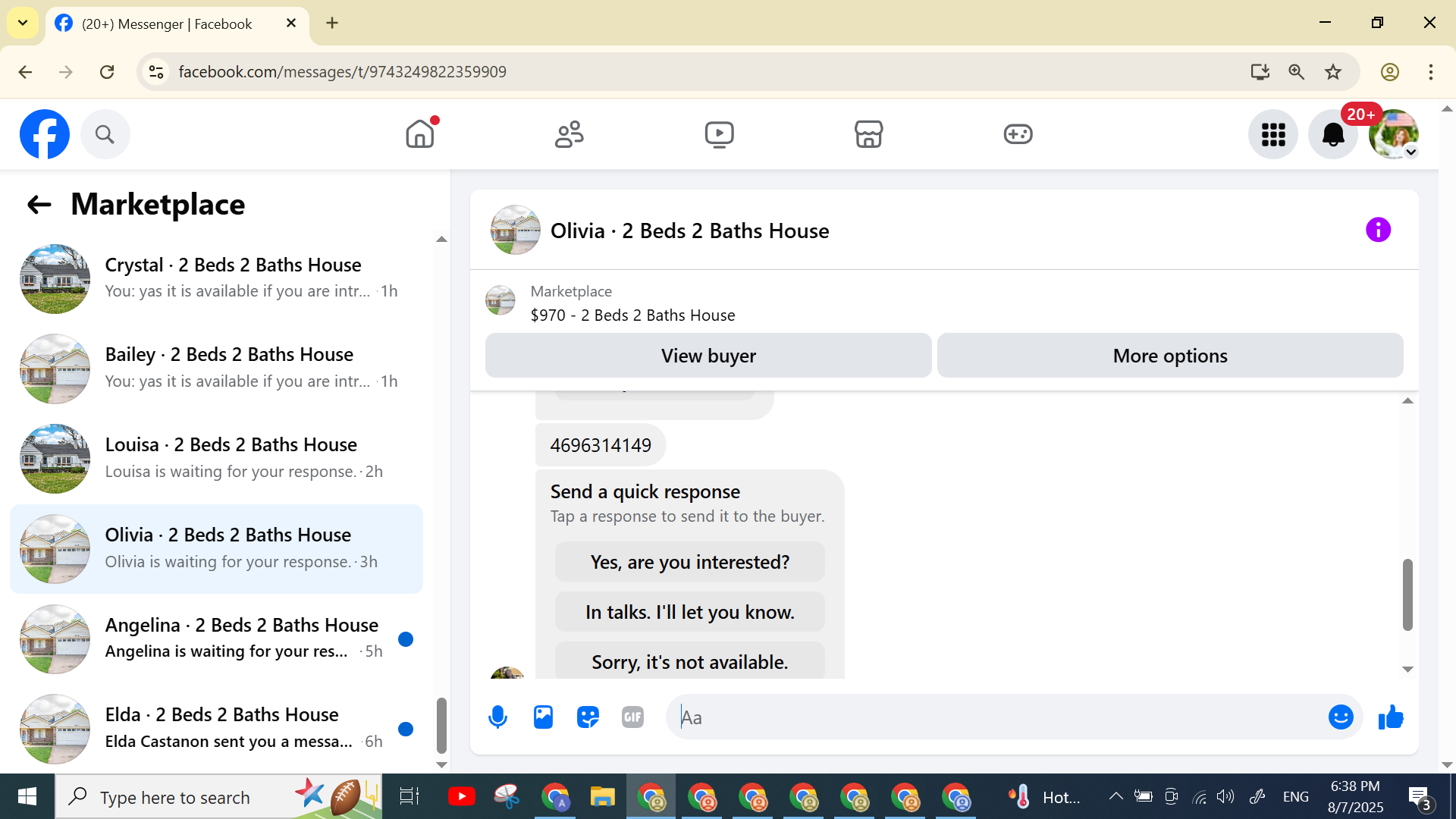
Task: View site information icon in address bar
Action: (156, 72)
